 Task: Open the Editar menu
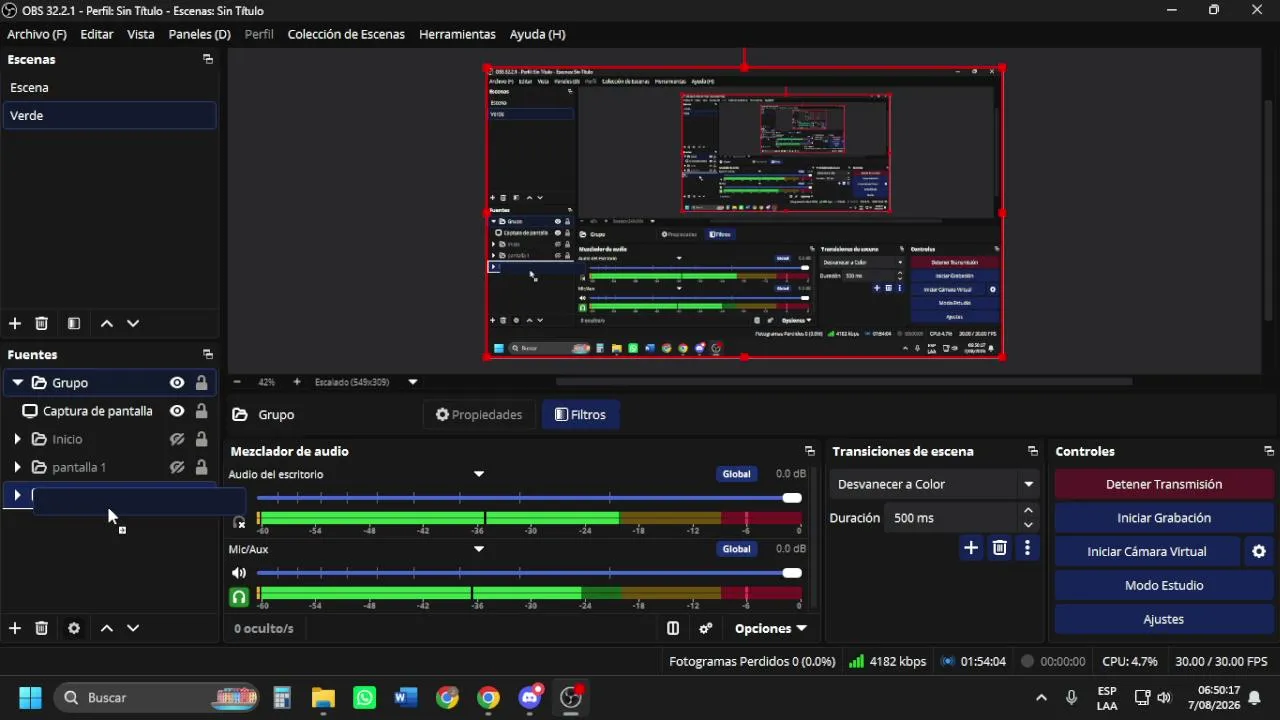coord(97,34)
